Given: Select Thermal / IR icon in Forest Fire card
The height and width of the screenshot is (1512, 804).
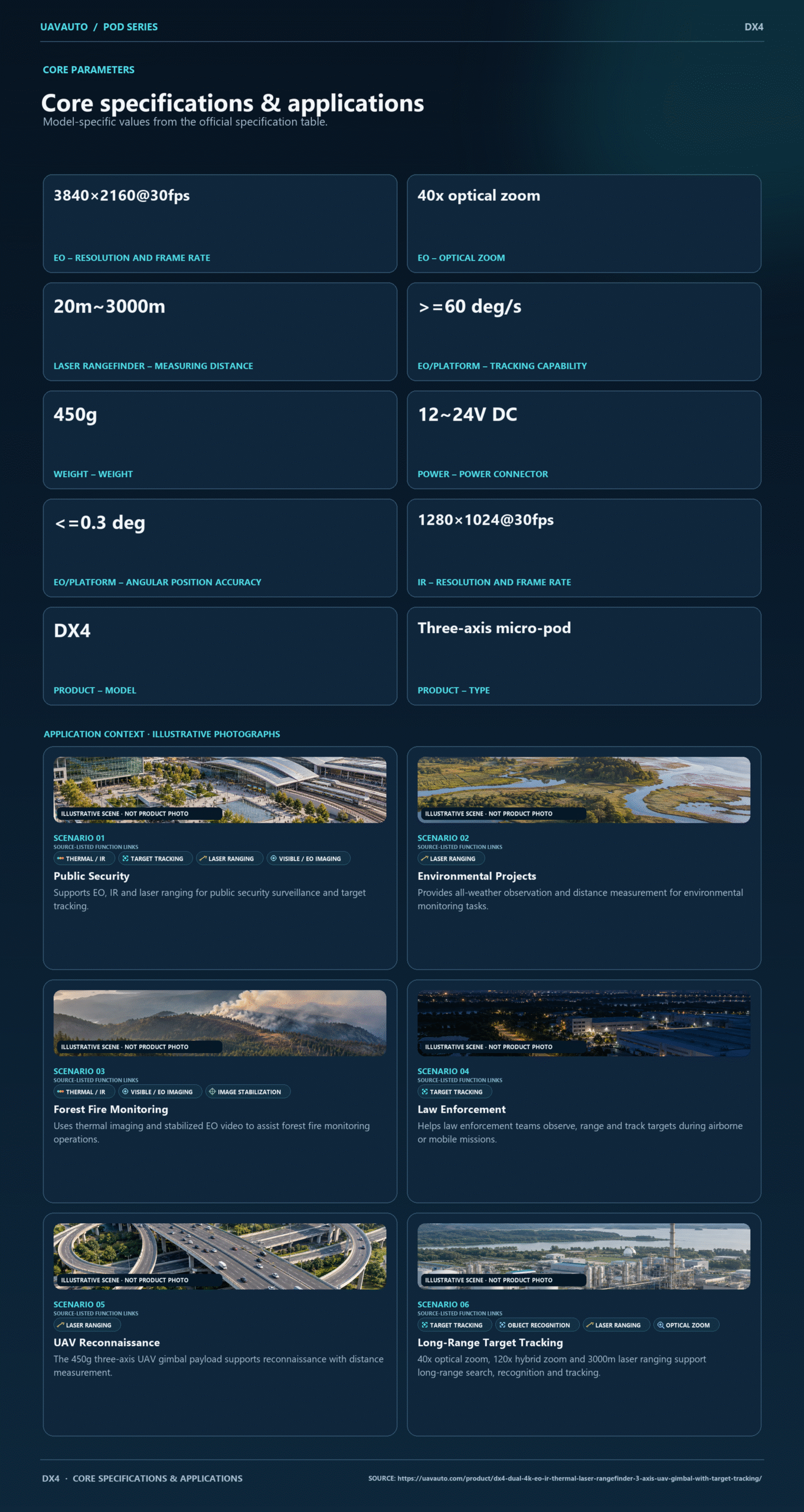Looking at the screenshot, I should pyautogui.click(x=61, y=1092).
